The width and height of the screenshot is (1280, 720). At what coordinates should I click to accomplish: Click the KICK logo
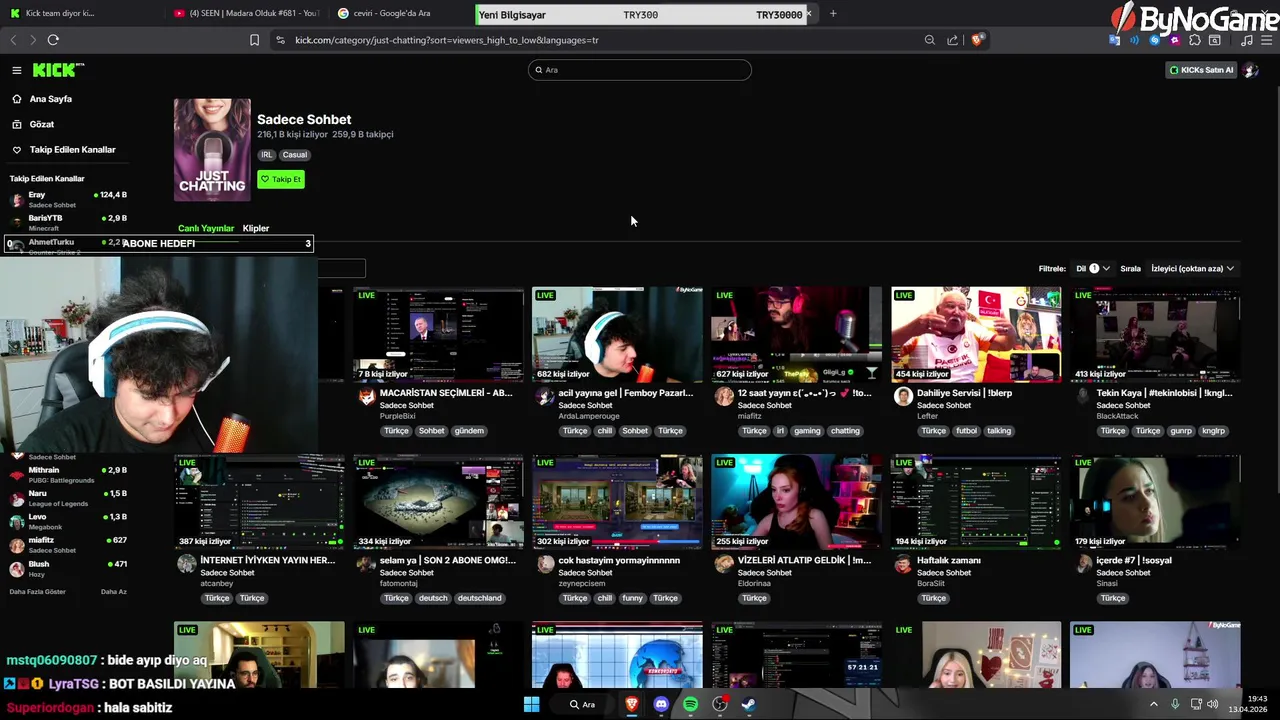(58, 70)
